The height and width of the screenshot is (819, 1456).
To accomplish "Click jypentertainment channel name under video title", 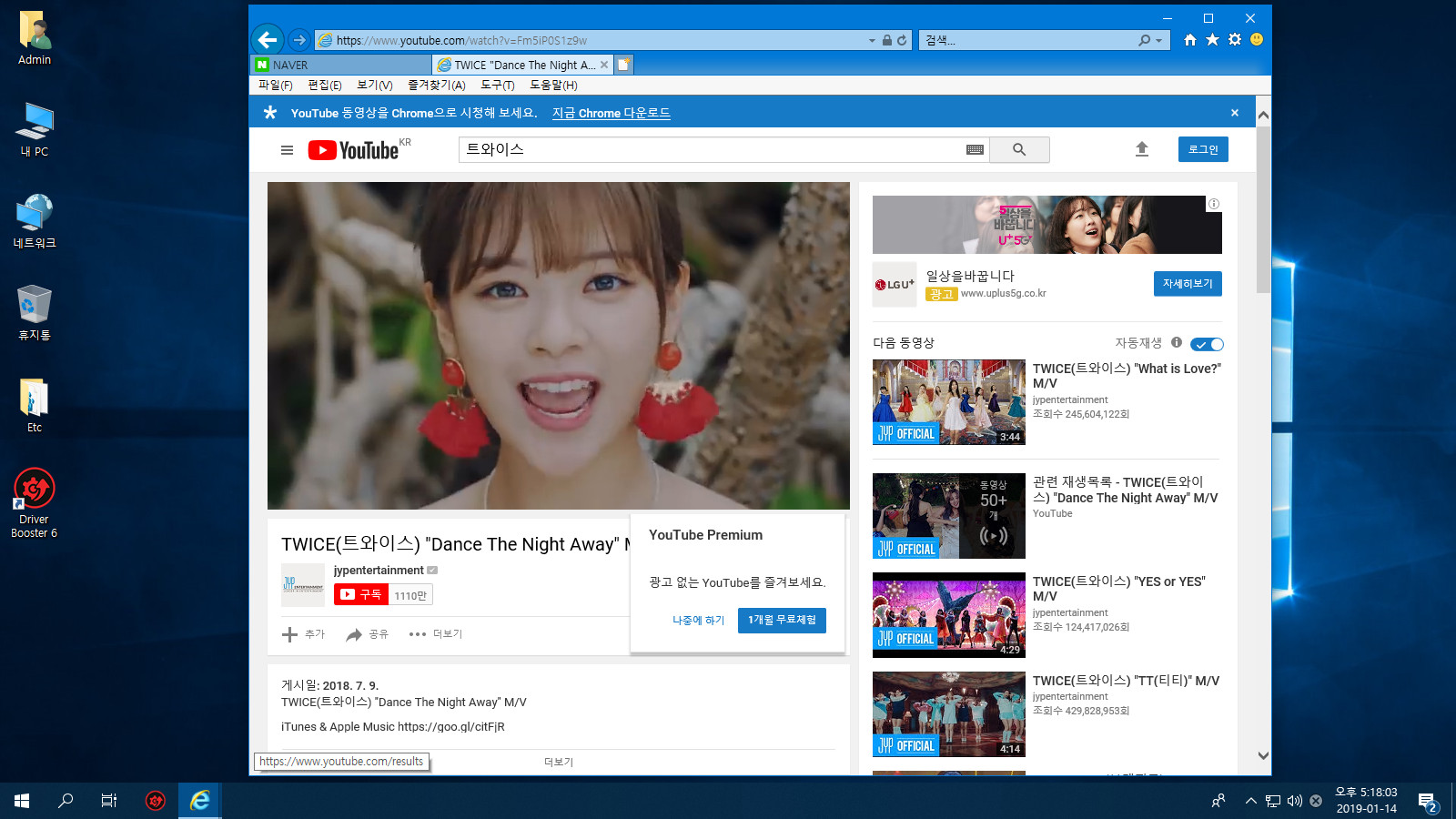I will click(379, 571).
